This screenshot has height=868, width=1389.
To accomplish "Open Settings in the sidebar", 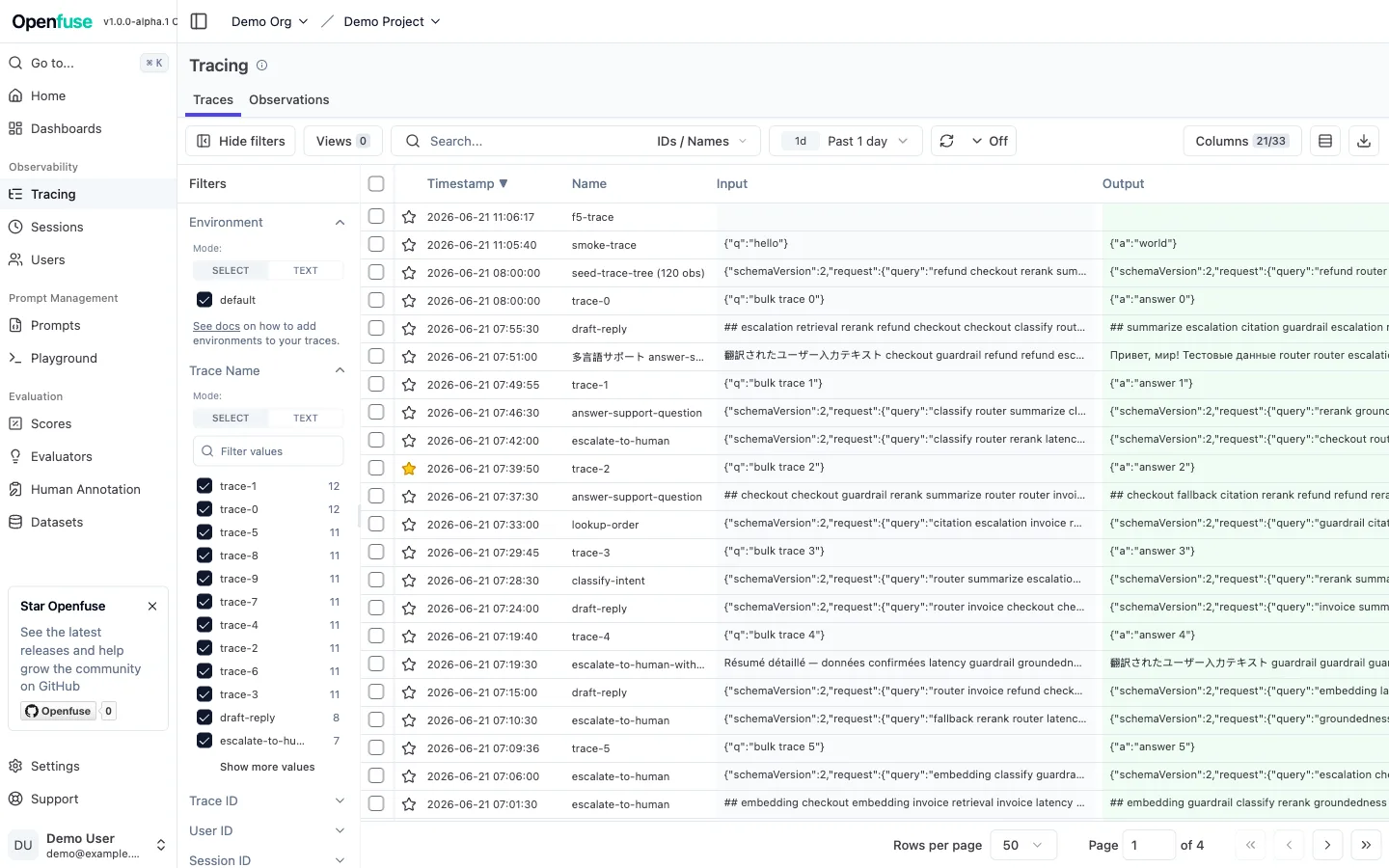I will (88, 766).
